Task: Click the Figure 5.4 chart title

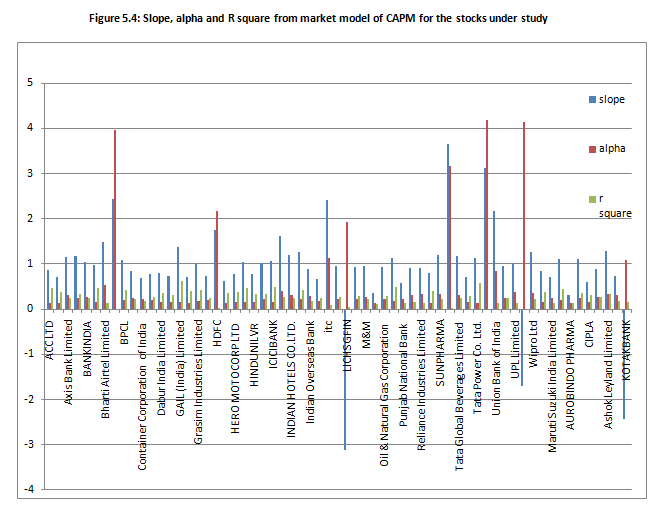Action: pos(318,18)
